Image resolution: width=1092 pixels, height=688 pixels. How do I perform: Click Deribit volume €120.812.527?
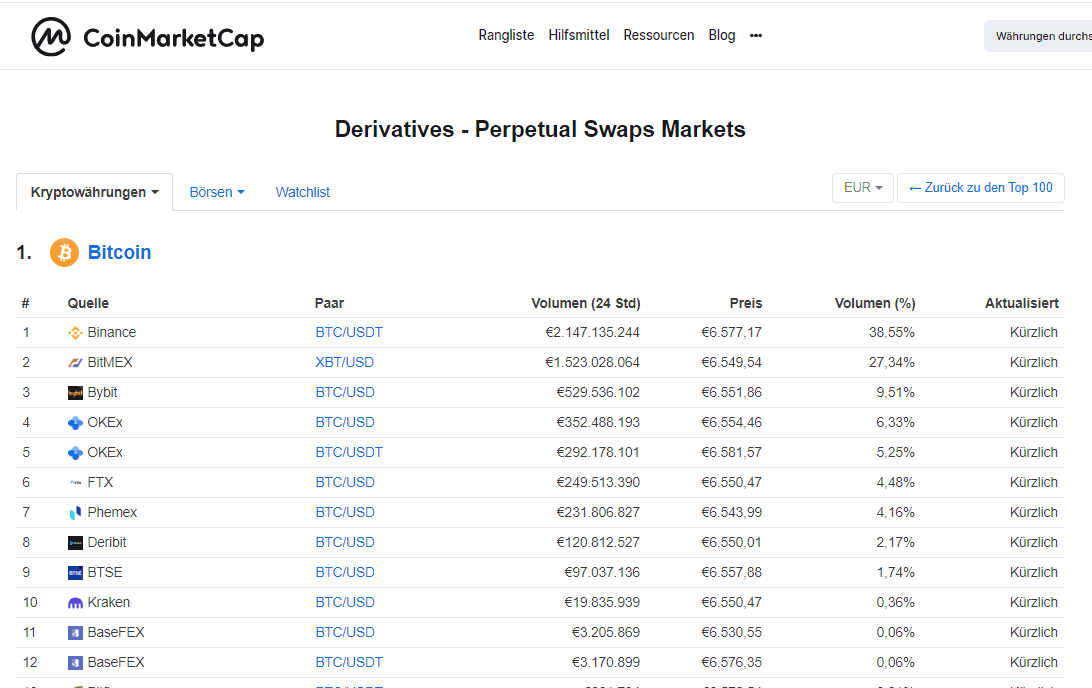point(598,542)
